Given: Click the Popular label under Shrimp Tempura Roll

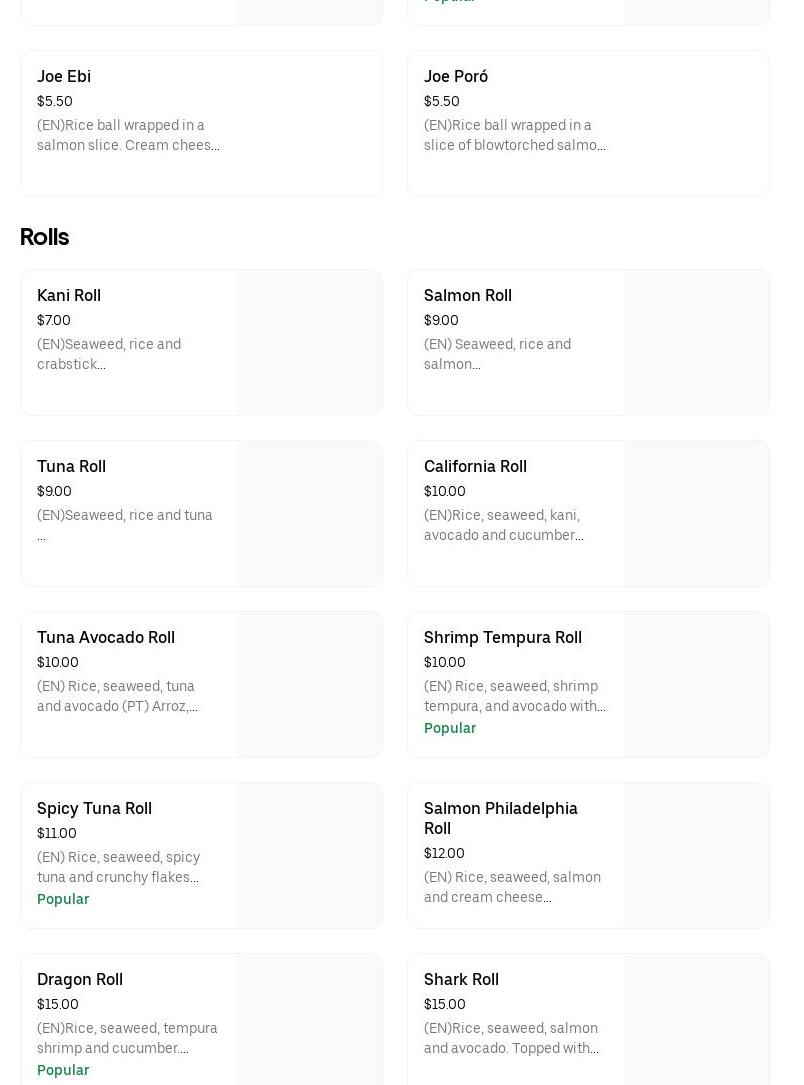Looking at the screenshot, I should pyautogui.click(x=450, y=728).
